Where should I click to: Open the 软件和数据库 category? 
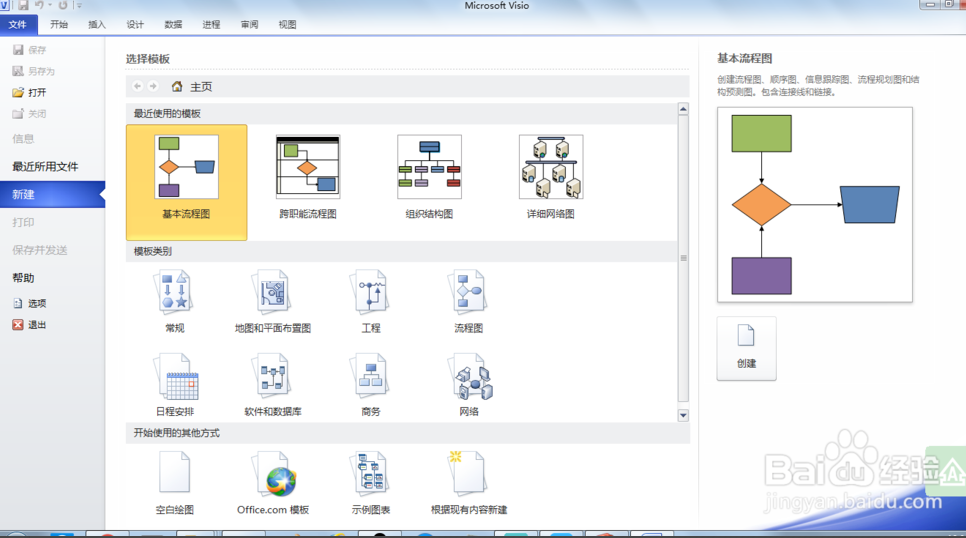(273, 385)
